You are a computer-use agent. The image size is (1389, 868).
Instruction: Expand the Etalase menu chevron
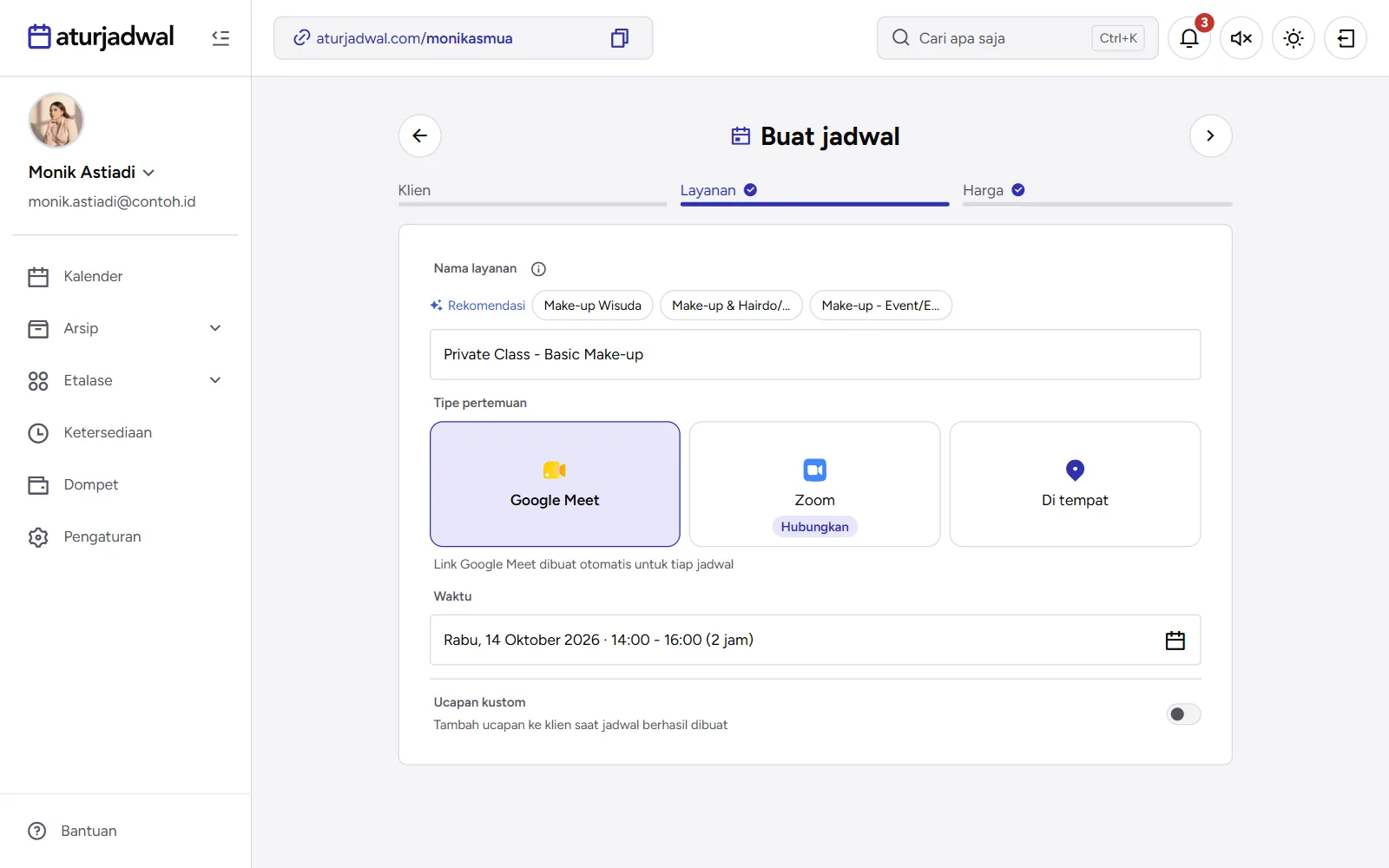coord(215,380)
